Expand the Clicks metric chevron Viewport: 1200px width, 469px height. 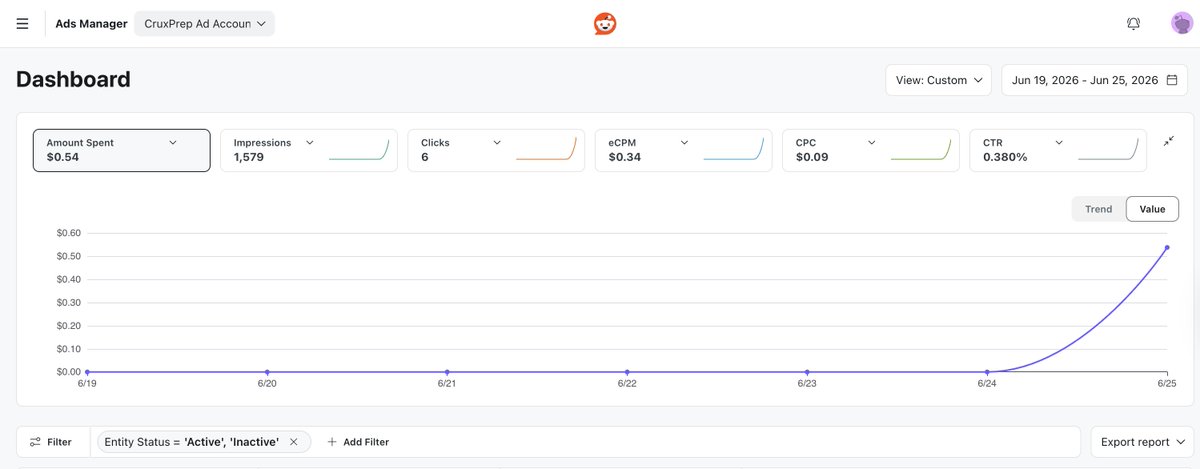[497, 143]
